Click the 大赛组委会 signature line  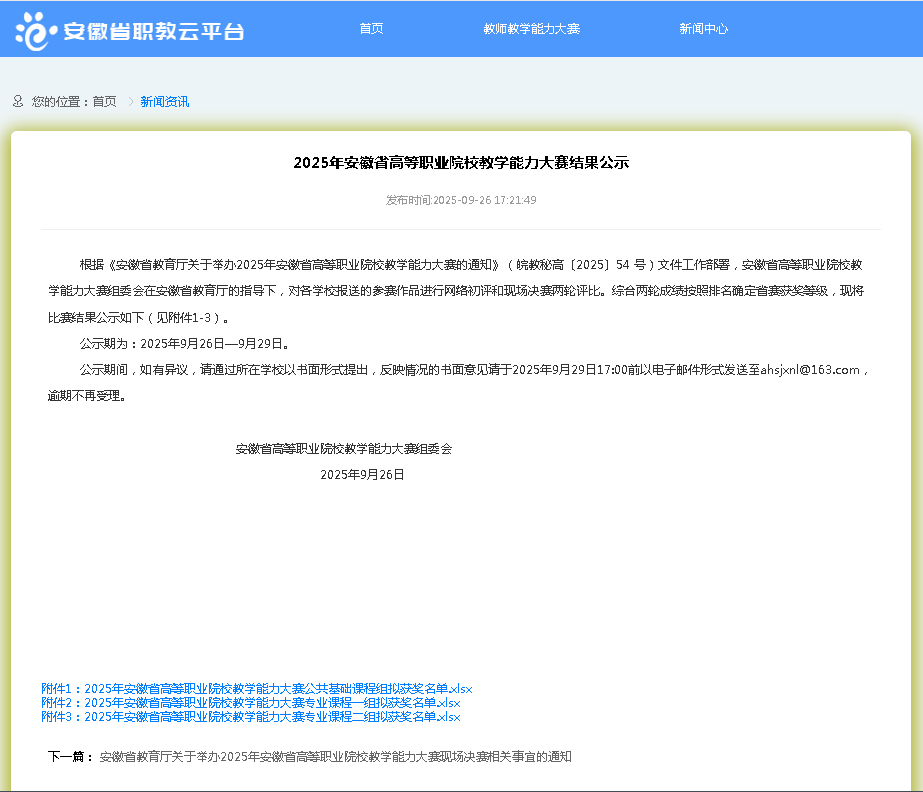coord(343,449)
